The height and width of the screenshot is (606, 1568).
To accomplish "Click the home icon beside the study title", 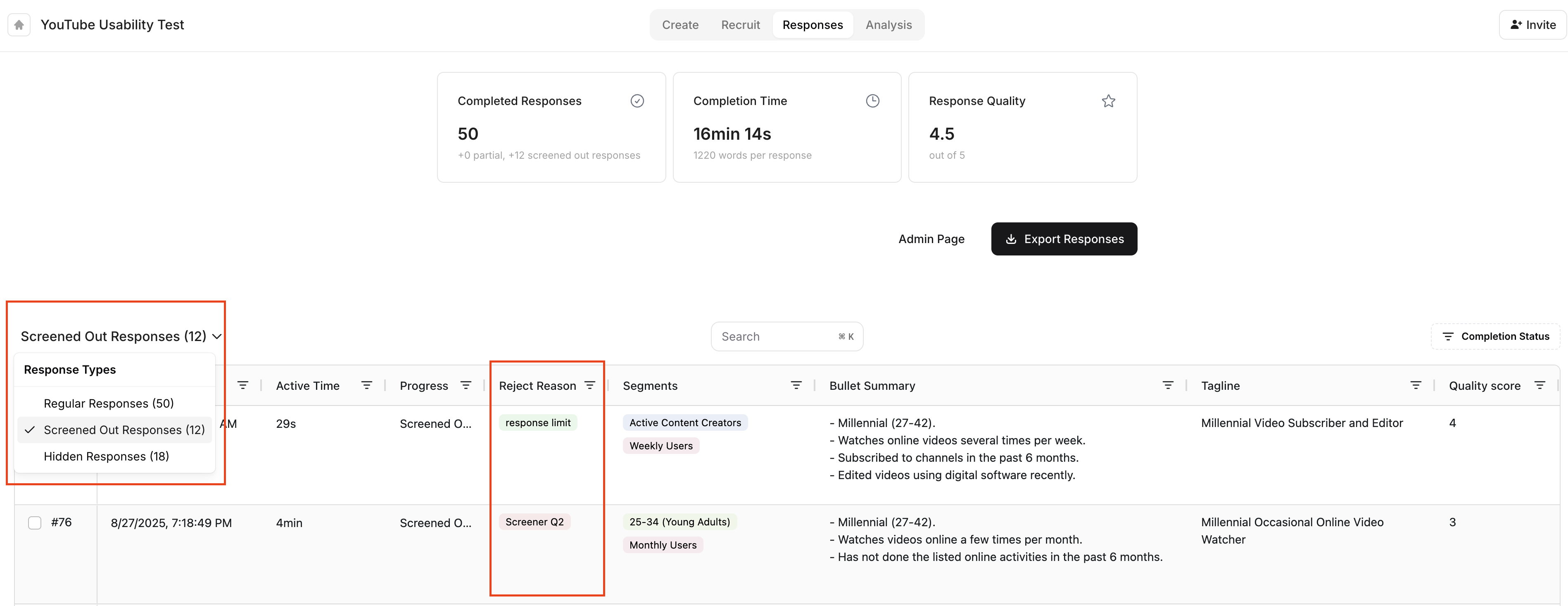I will [19, 25].
